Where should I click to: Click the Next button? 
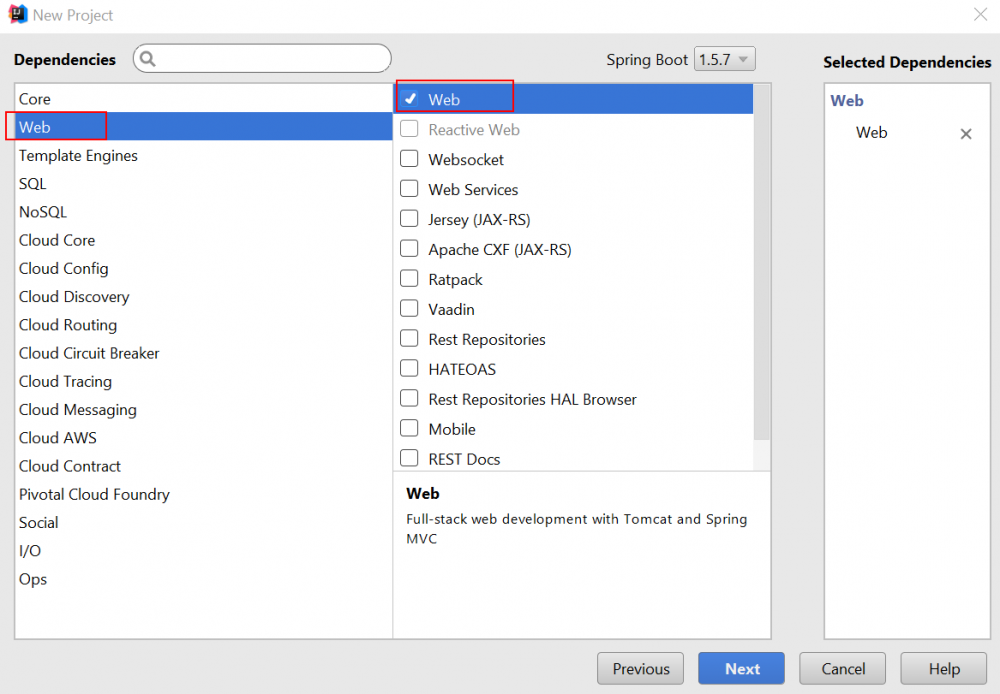742,669
